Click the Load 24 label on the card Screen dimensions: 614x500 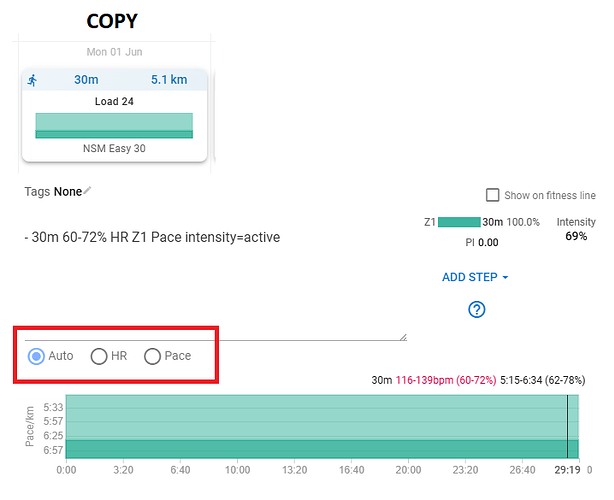coord(114,101)
